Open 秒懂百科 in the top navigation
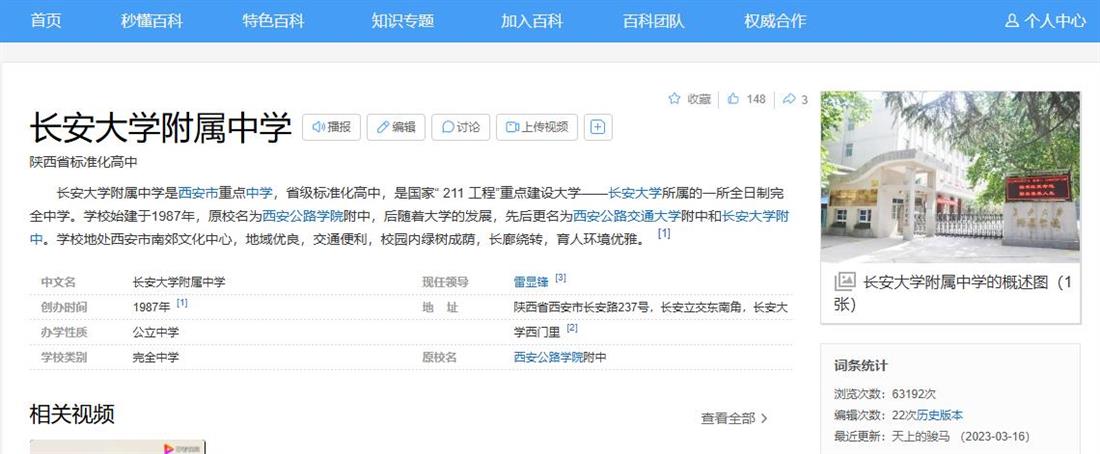Image resolution: width=1100 pixels, height=454 pixels. click(x=151, y=21)
